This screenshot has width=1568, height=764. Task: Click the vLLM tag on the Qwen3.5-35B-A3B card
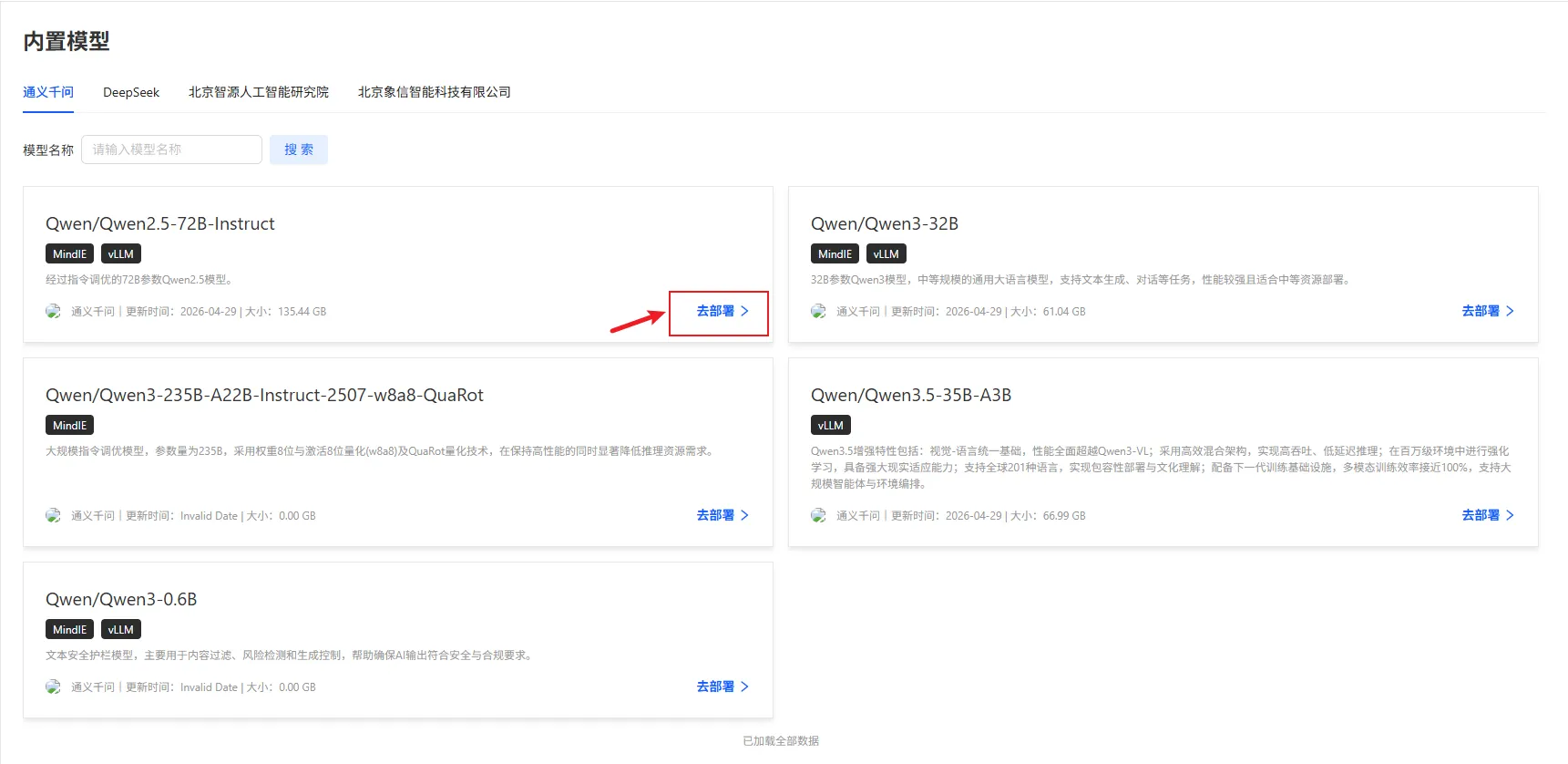click(831, 426)
